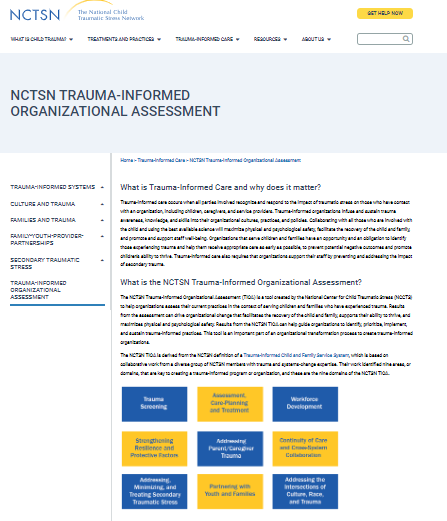Viewport: 447px width, 521px height.
Task: Expand the Secondary Traumatic Stress sidebar arrow
Action: [102, 260]
